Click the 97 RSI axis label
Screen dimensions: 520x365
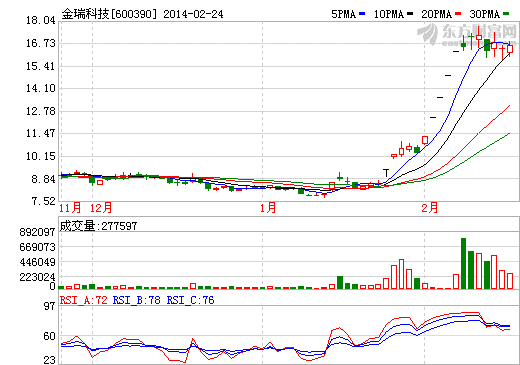(50, 306)
